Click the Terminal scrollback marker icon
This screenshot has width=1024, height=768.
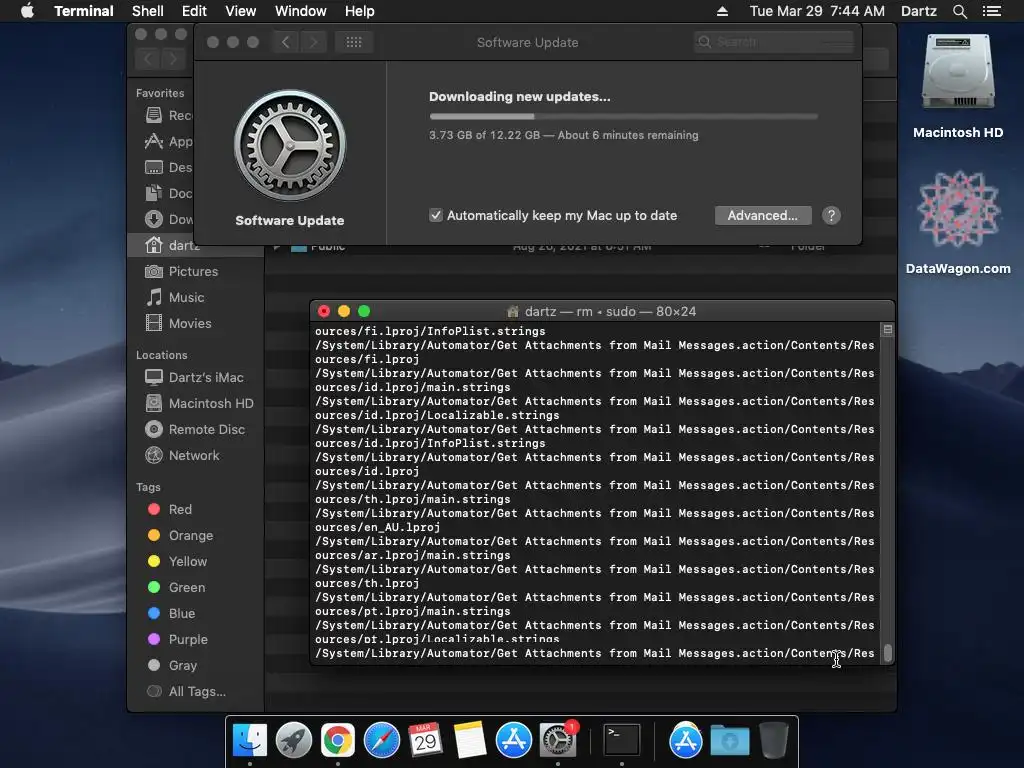coord(888,330)
